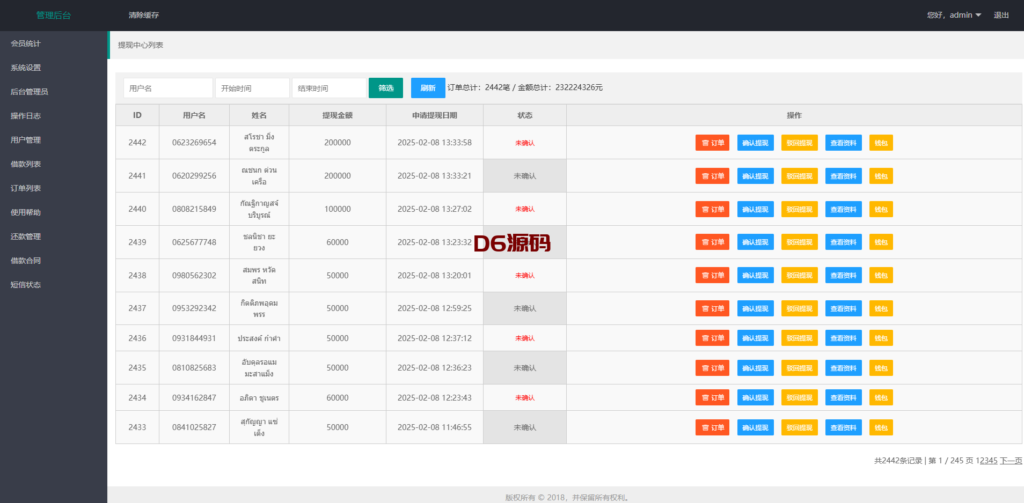1024x503 pixels.
Task: Click the 订单 trash button for ID 2442
Action: pos(712,143)
